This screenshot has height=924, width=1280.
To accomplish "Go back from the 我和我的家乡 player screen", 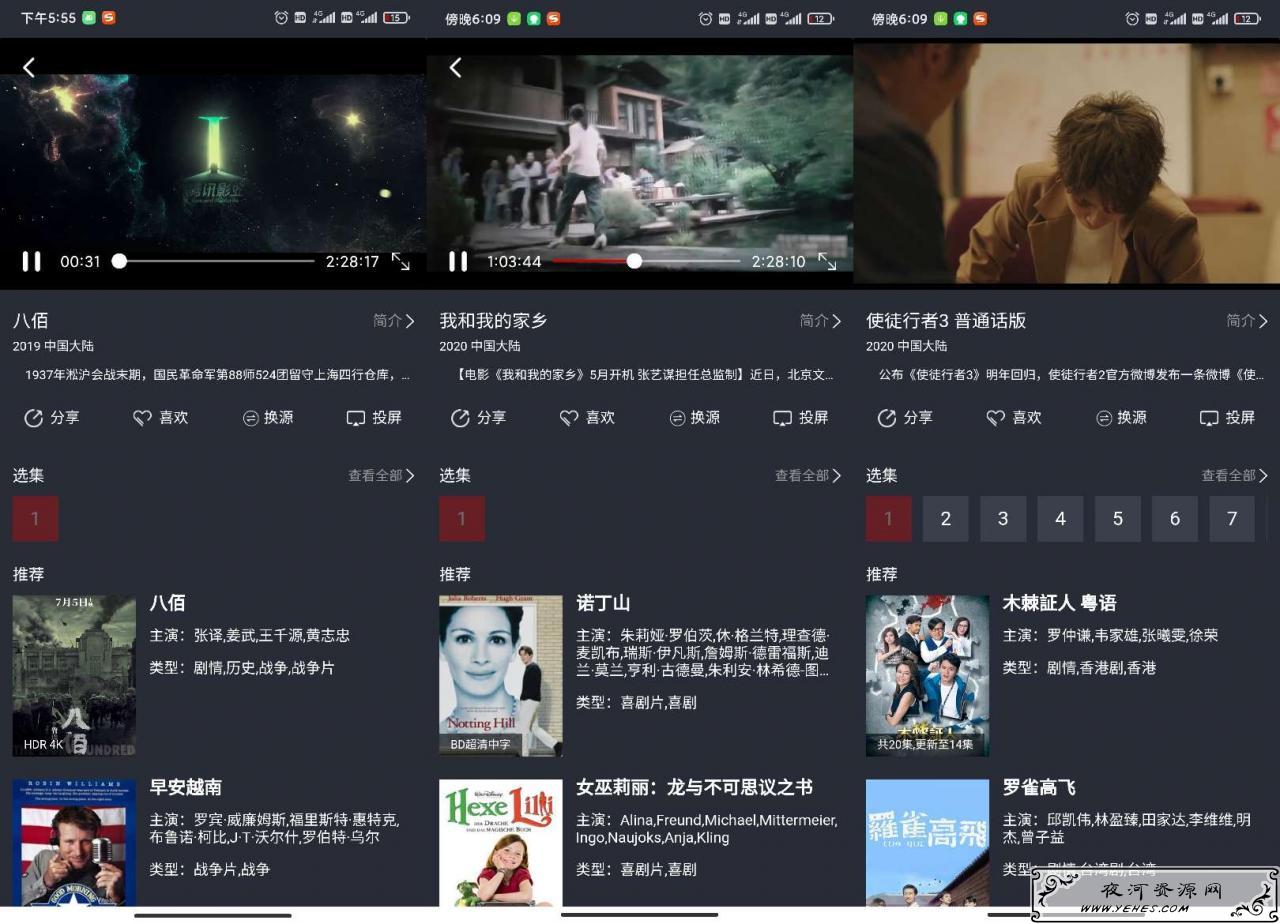I will point(456,67).
